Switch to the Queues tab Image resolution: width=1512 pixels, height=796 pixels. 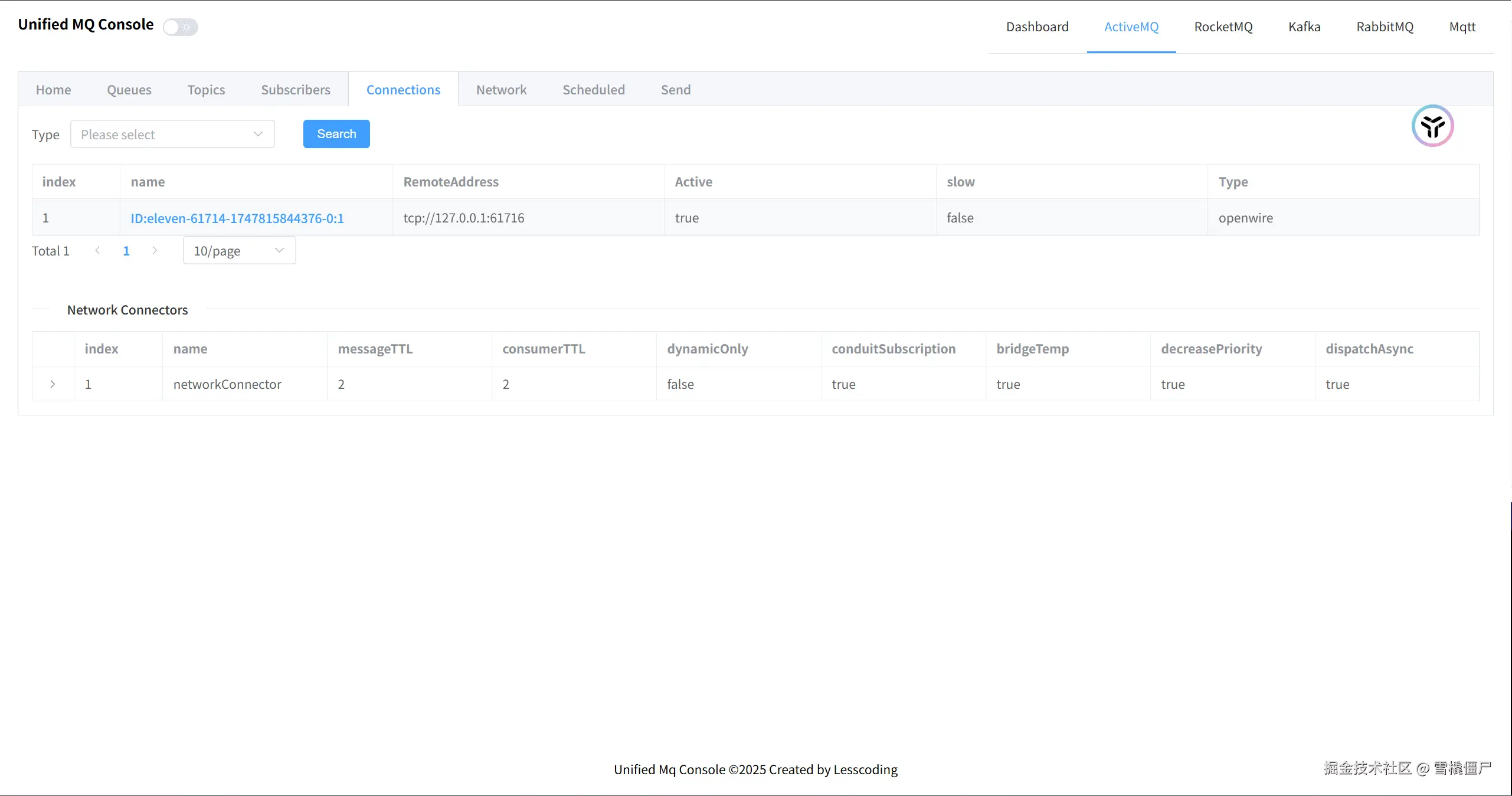click(x=129, y=90)
